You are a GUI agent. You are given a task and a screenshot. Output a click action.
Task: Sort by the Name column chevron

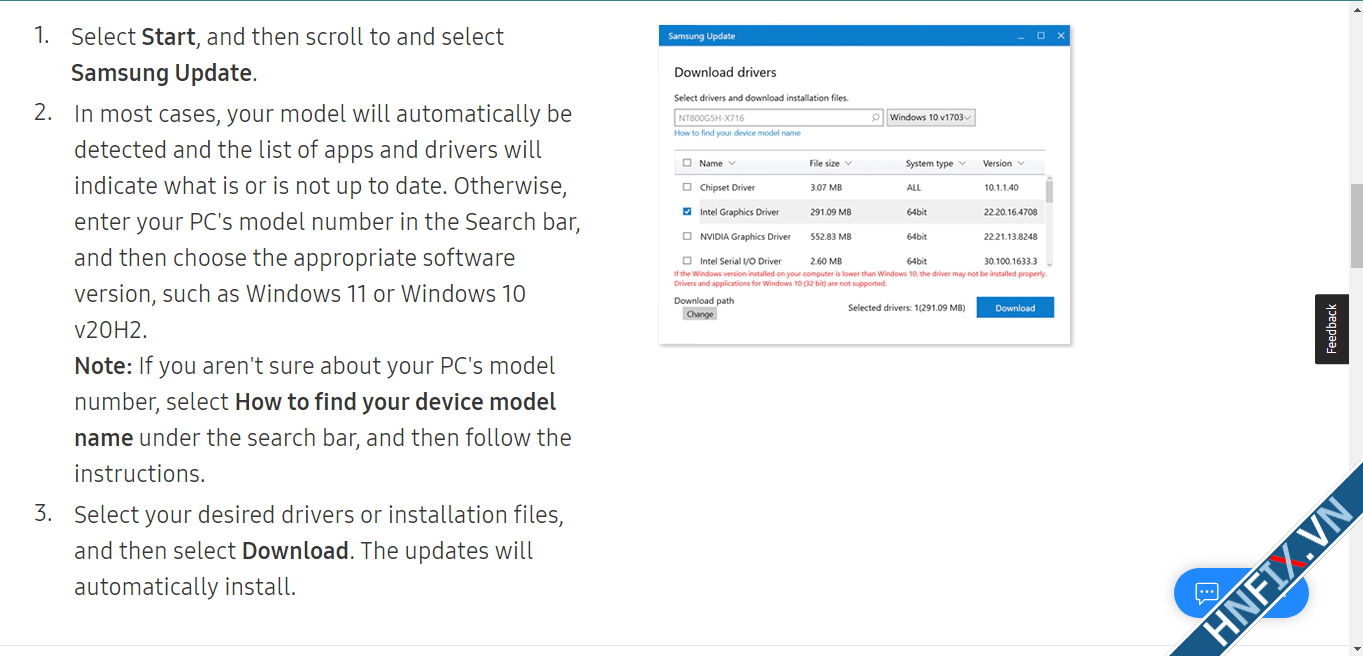click(x=732, y=163)
